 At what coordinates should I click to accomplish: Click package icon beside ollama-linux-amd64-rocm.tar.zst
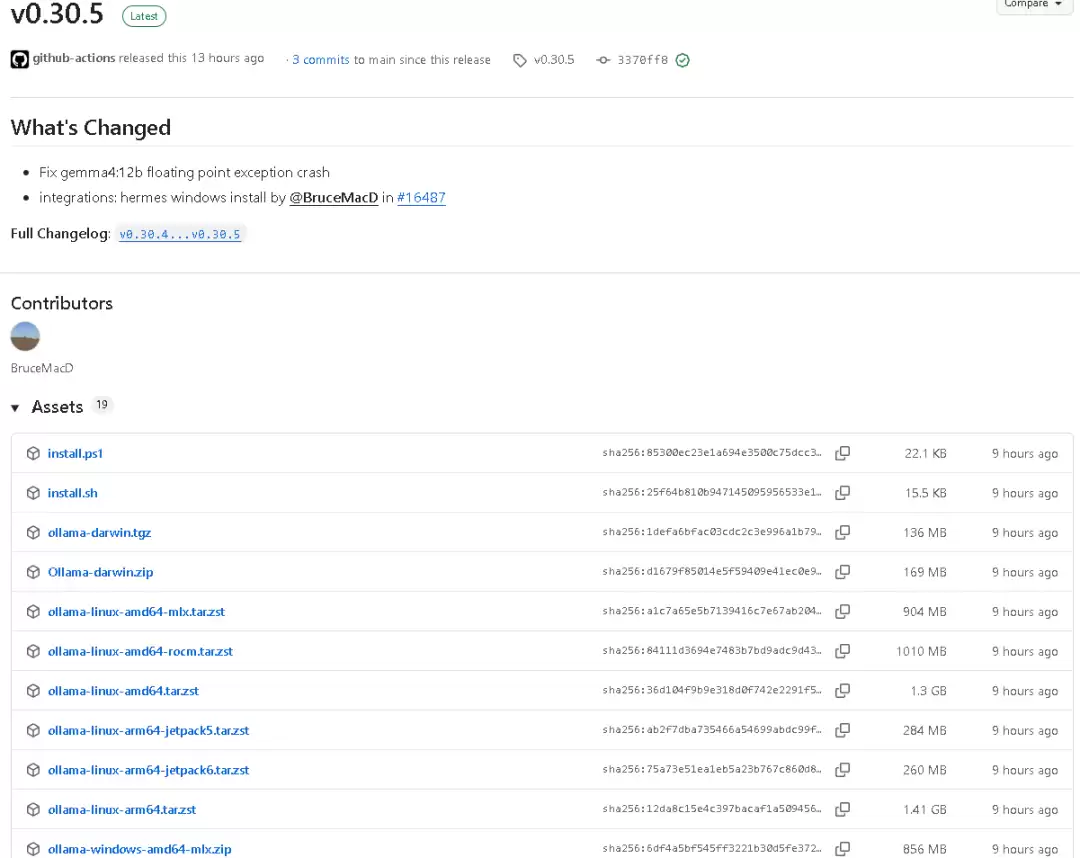click(x=33, y=651)
